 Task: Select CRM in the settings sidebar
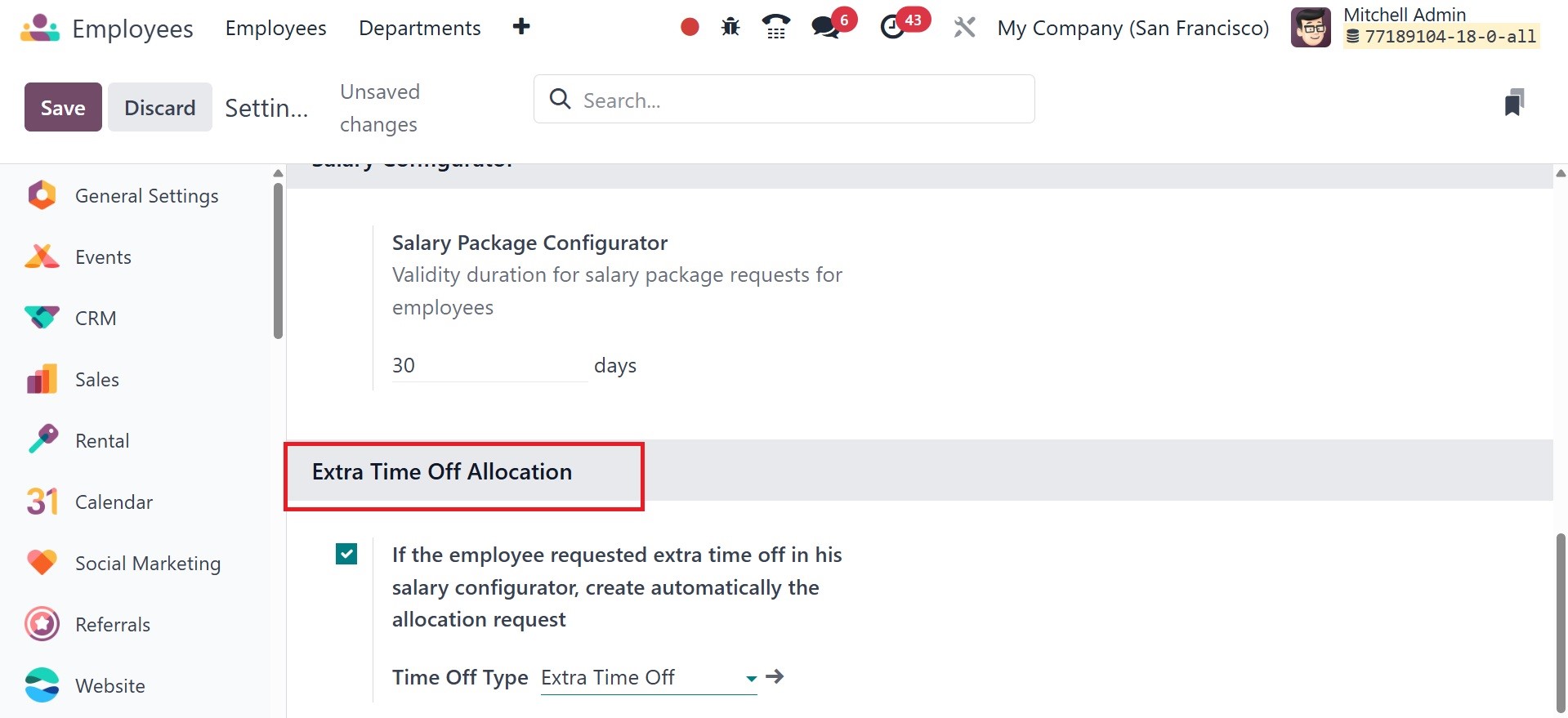96,318
